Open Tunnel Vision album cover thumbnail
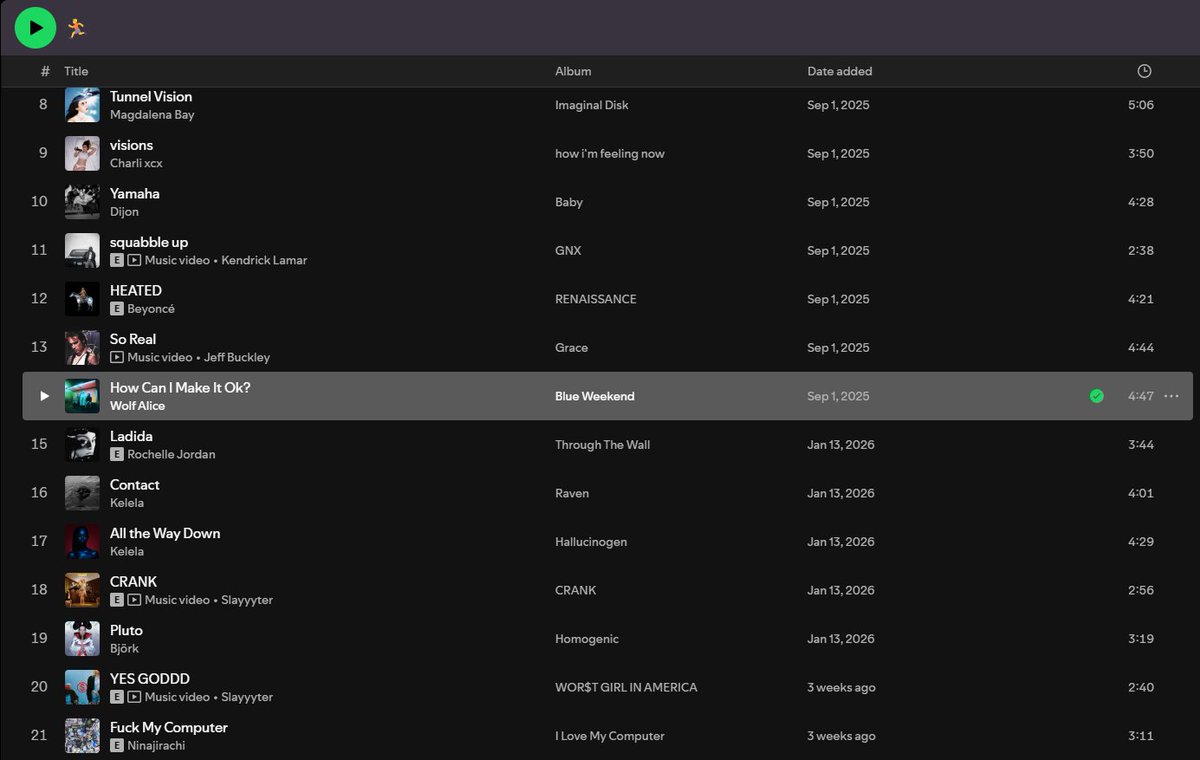 click(82, 105)
